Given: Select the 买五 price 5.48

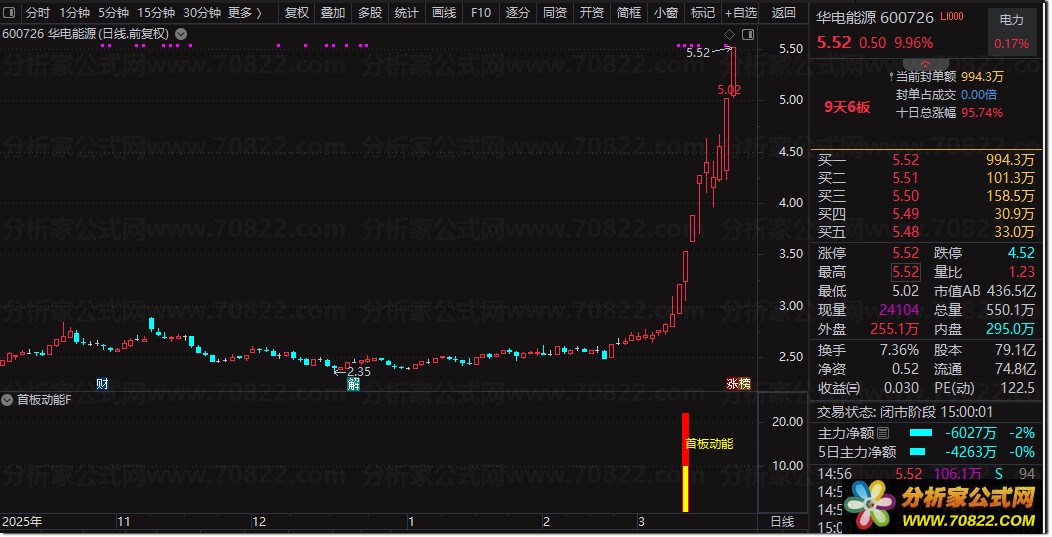Looking at the screenshot, I should tap(905, 232).
